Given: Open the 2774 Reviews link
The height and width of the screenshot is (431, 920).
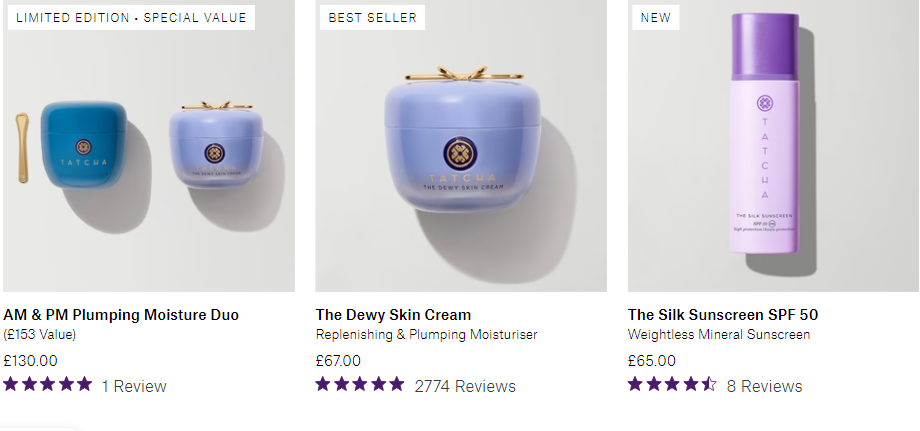Looking at the screenshot, I should click(x=465, y=386).
